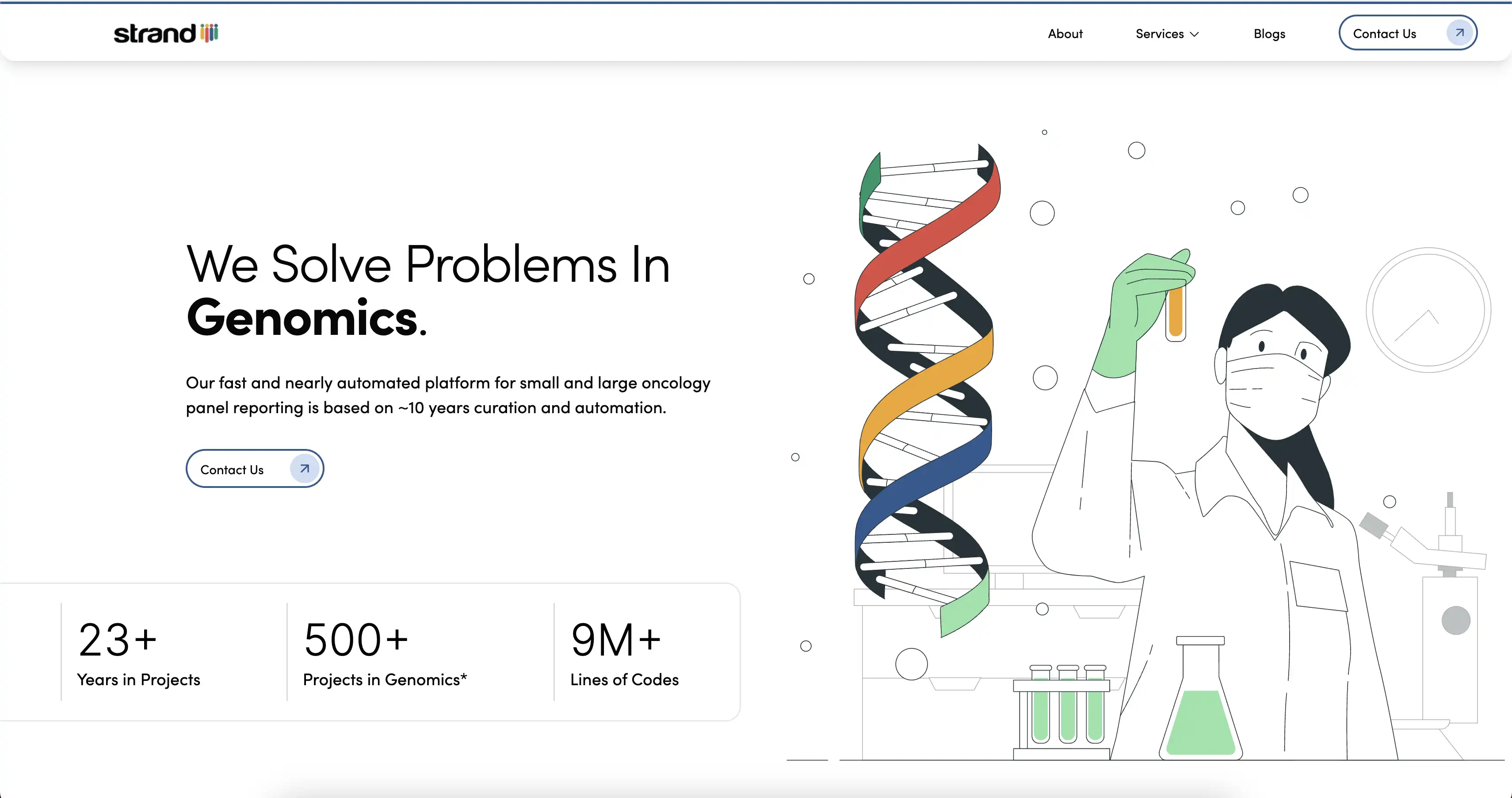Image resolution: width=1512 pixels, height=798 pixels.
Task: Click the arrow icon in header Contact Us
Action: 1459,33
